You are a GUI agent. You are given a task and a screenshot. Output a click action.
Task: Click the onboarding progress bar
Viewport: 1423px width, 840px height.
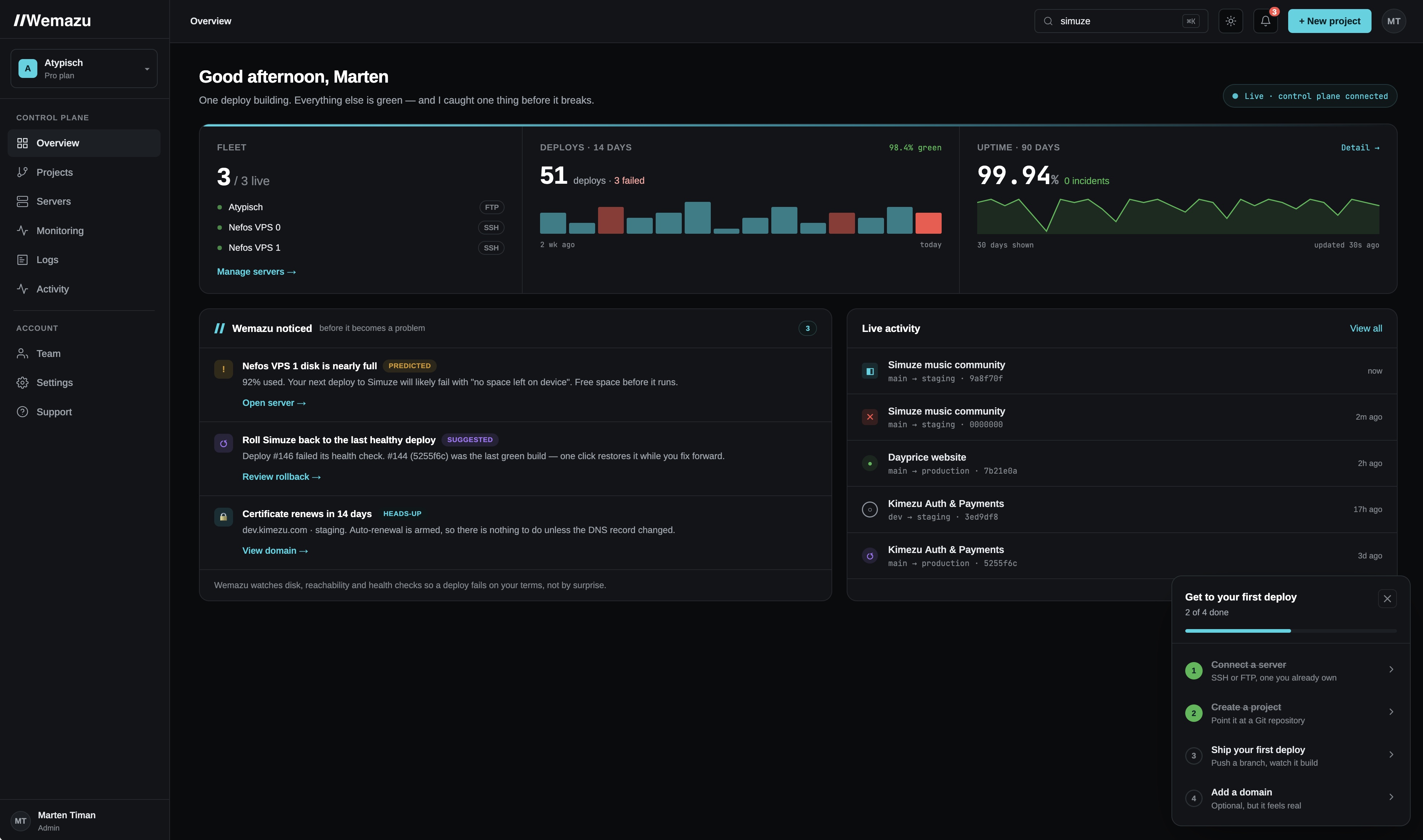point(1291,631)
